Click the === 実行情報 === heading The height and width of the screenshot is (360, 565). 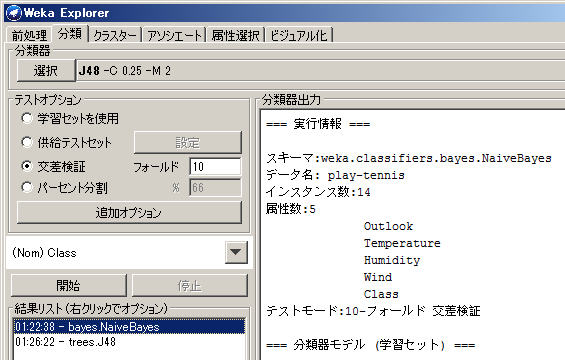[318, 124]
